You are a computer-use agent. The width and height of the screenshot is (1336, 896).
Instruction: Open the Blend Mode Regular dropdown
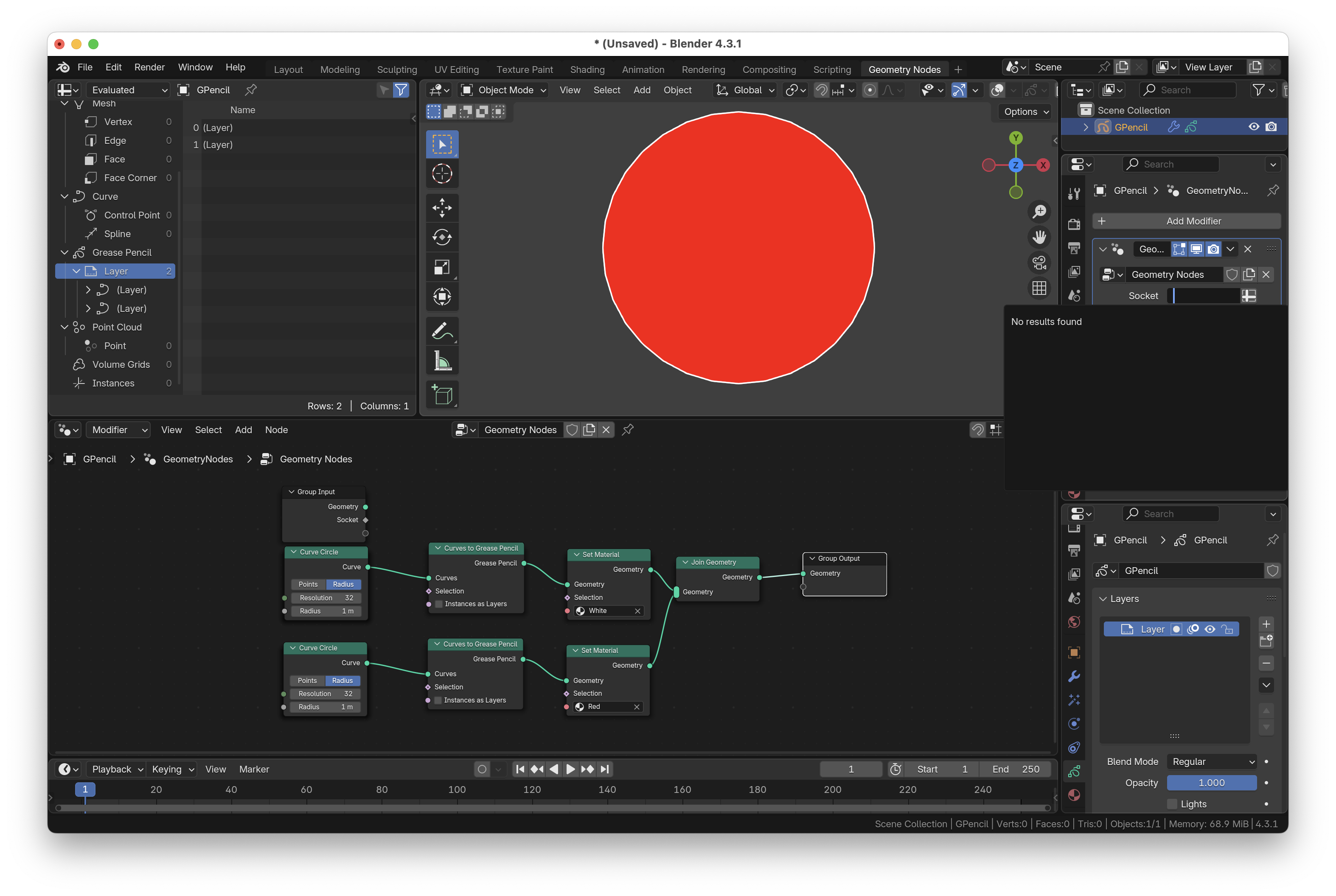(x=1212, y=762)
